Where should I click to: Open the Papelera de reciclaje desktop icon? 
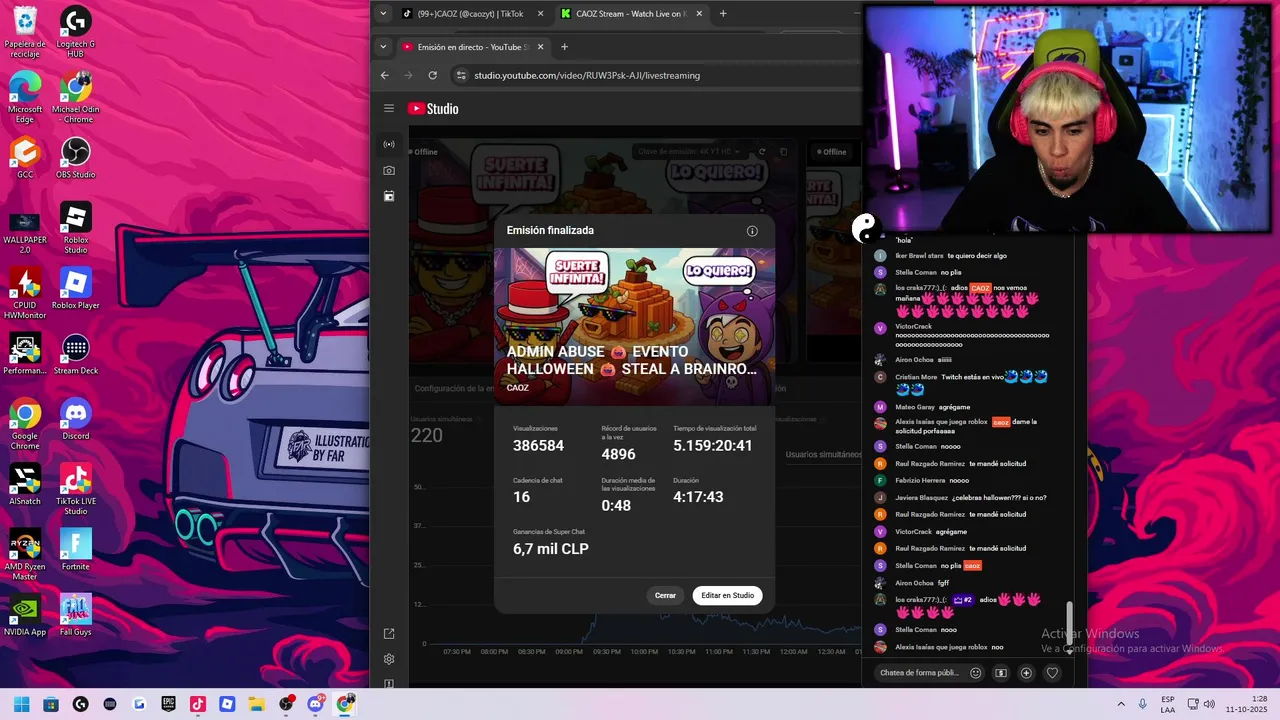[x=25, y=31]
